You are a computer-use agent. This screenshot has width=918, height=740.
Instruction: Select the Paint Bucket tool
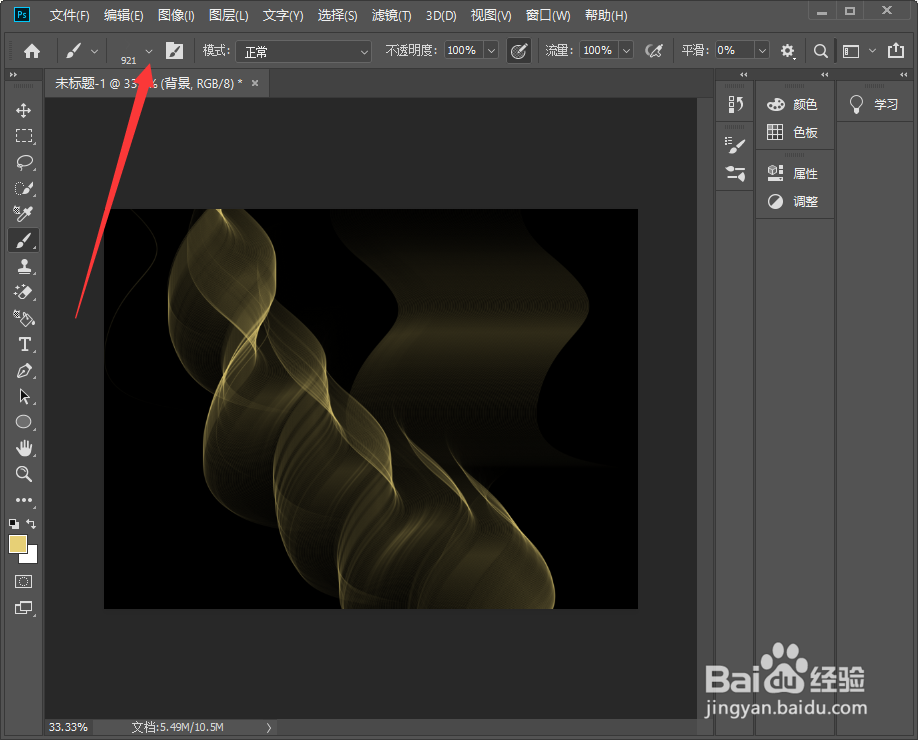[23, 318]
